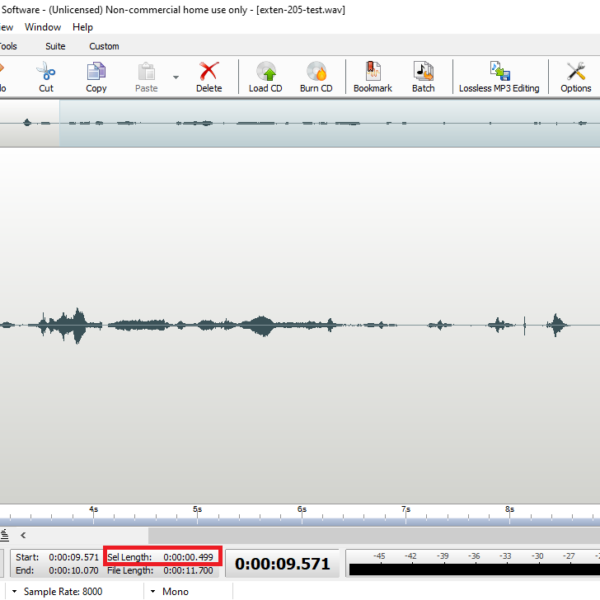
Task: Open the Mono channel dropdown
Action: coord(172,591)
